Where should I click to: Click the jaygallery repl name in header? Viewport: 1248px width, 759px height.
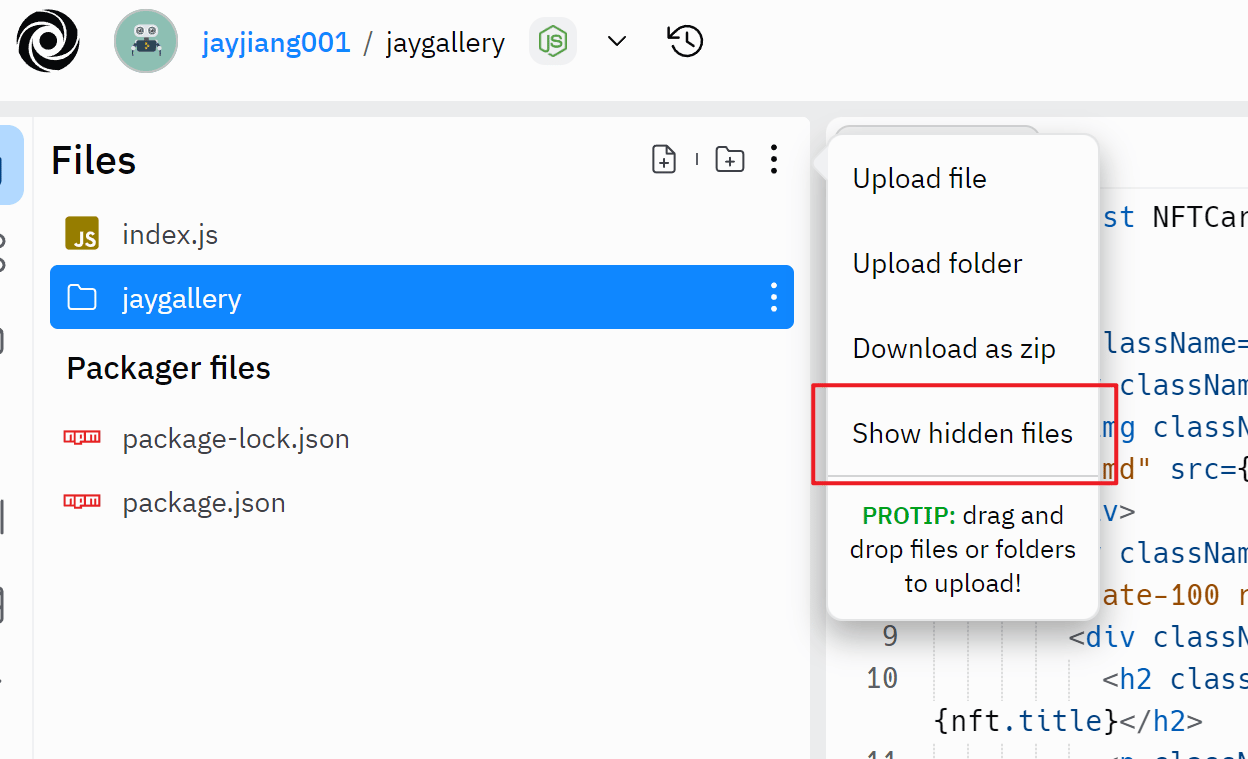445,43
